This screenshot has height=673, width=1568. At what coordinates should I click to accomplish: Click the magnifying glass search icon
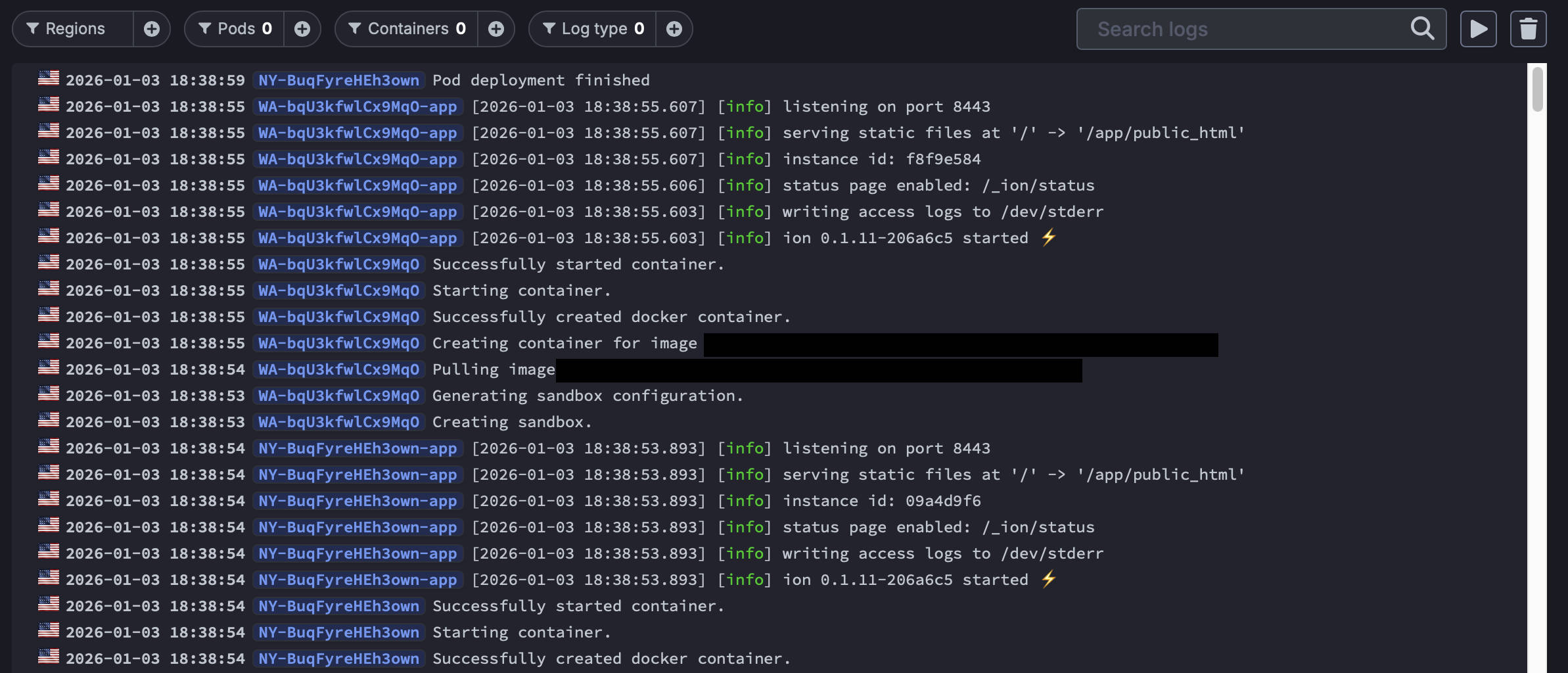pos(1422,29)
